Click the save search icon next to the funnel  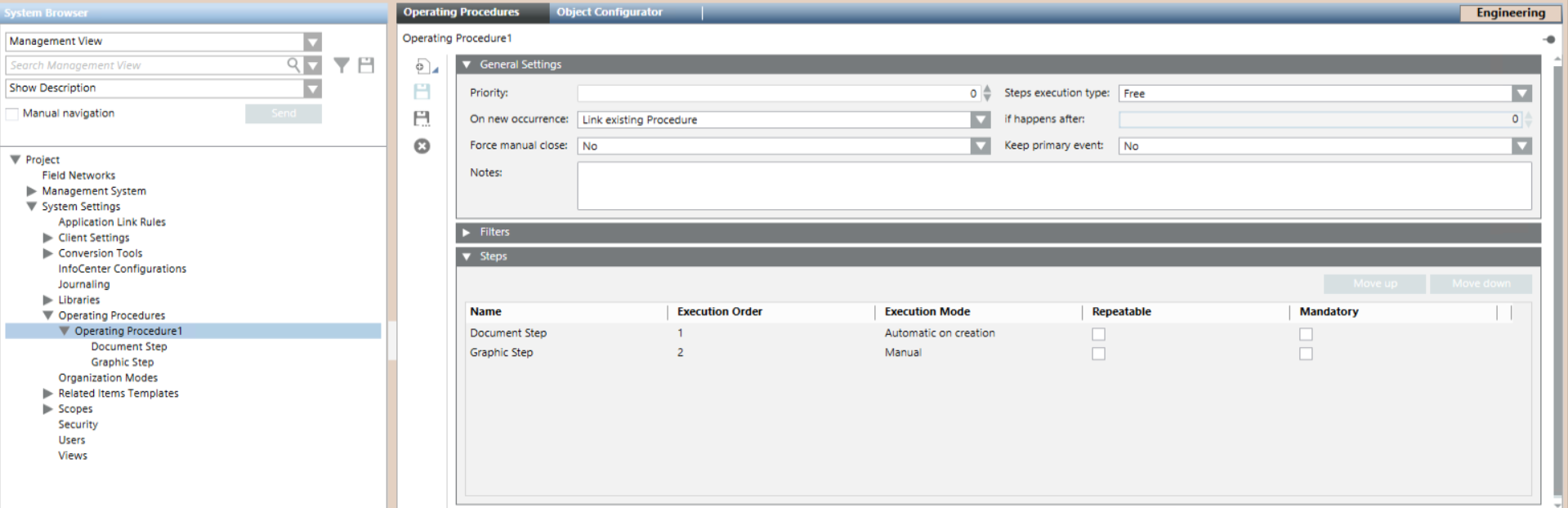pos(366,65)
